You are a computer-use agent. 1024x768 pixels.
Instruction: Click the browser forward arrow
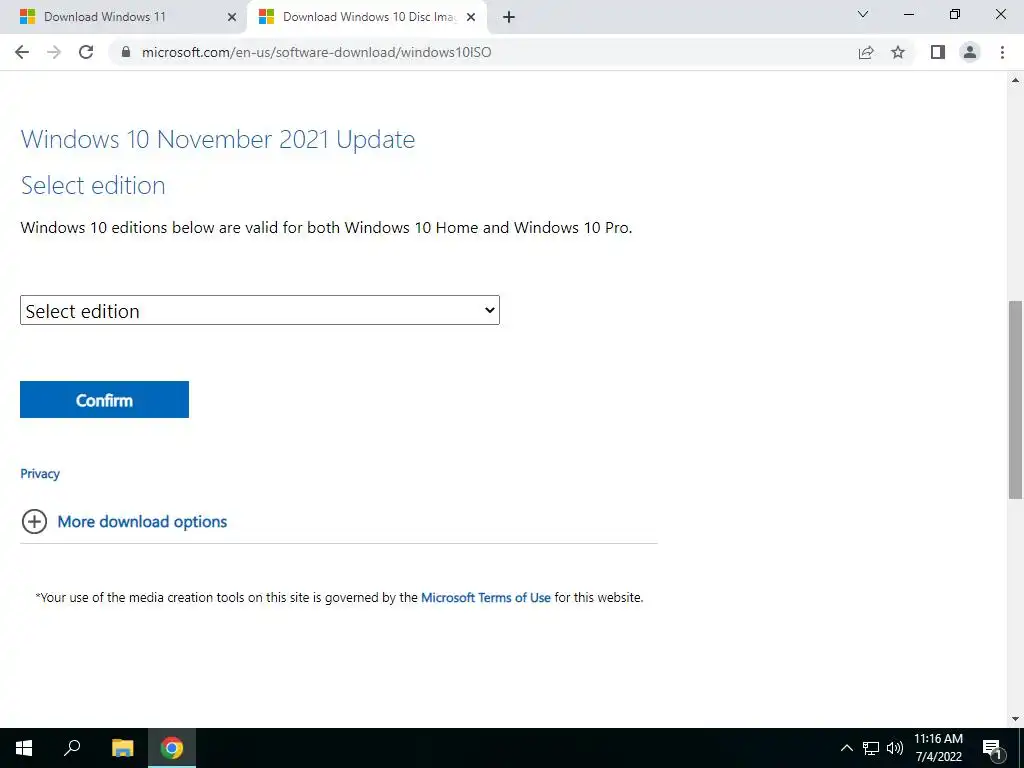coord(54,52)
